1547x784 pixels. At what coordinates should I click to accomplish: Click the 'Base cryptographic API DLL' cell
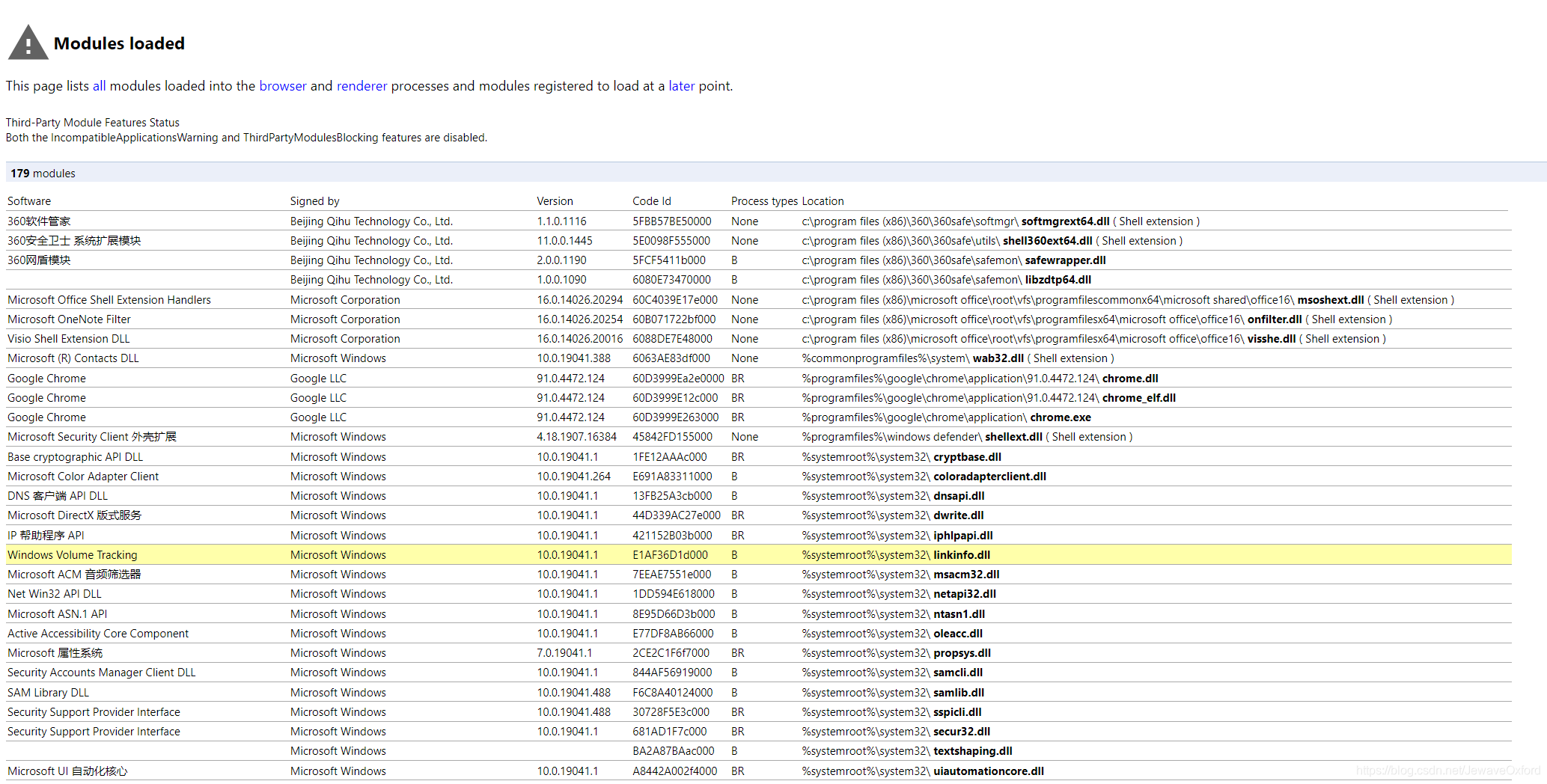75,457
